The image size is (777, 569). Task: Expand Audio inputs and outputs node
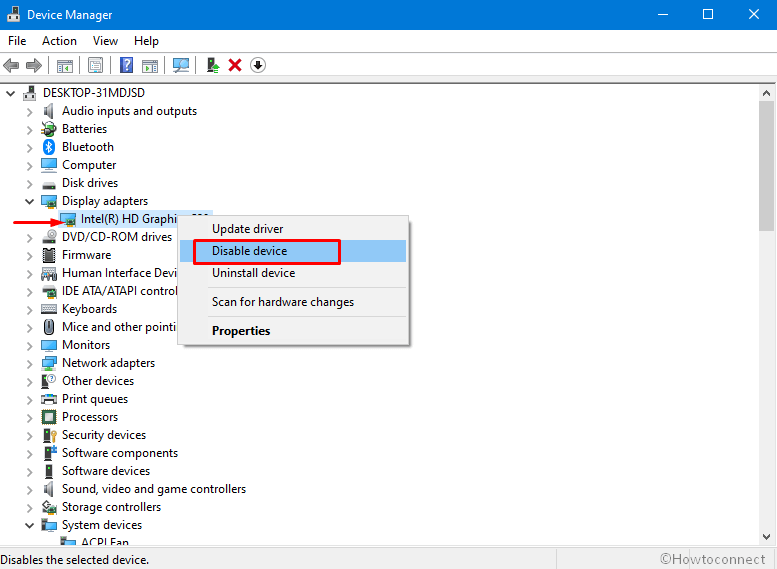30,112
